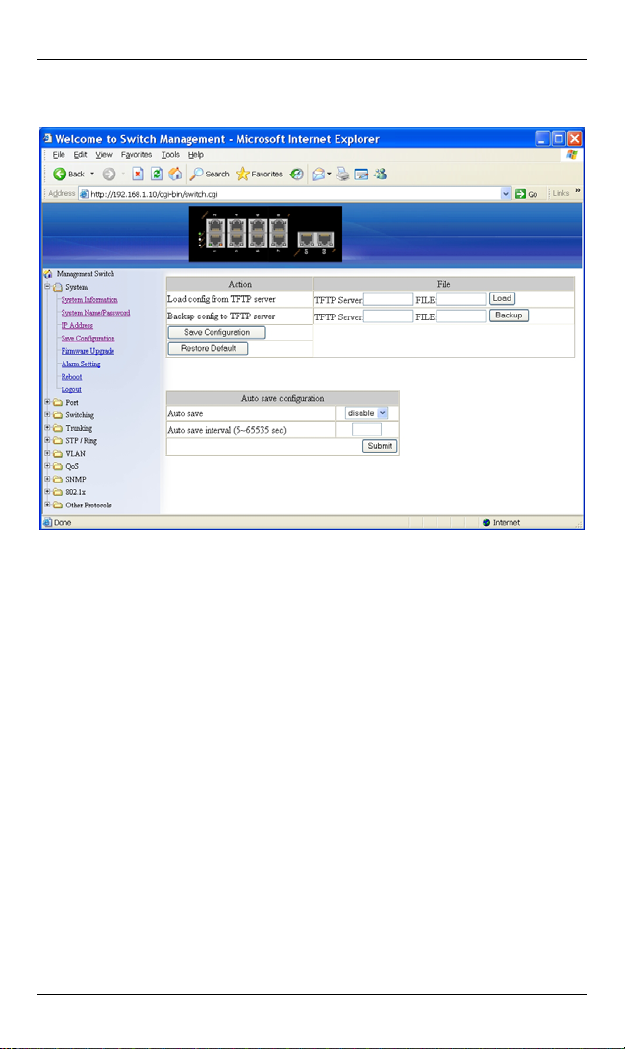Open the Firmware Upgrade link

tap(88, 351)
